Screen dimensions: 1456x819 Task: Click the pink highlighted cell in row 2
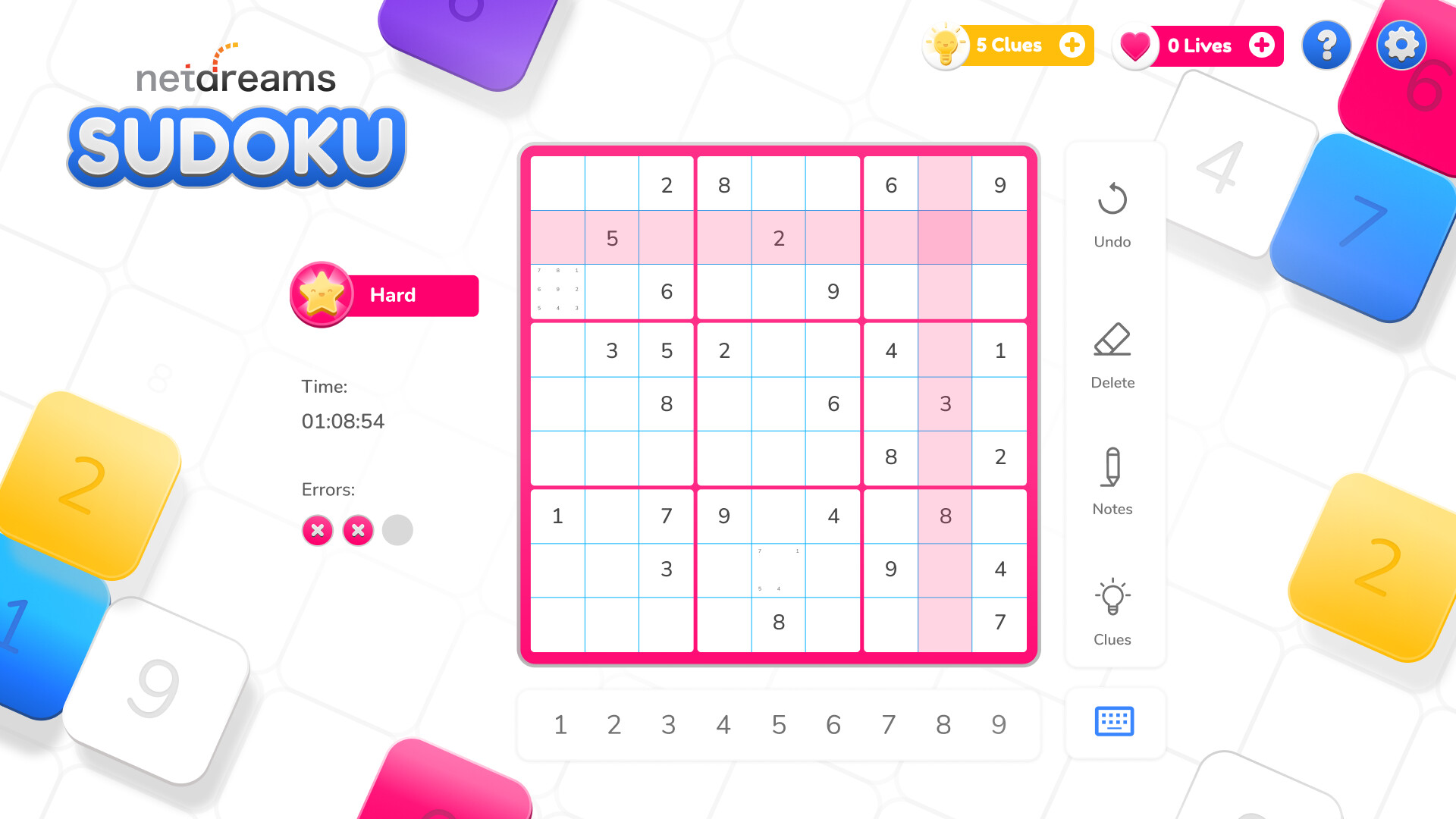click(943, 238)
